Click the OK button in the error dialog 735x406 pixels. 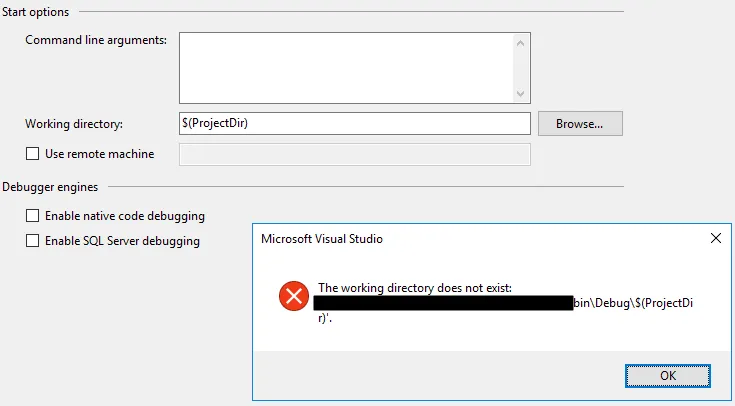tap(668, 376)
